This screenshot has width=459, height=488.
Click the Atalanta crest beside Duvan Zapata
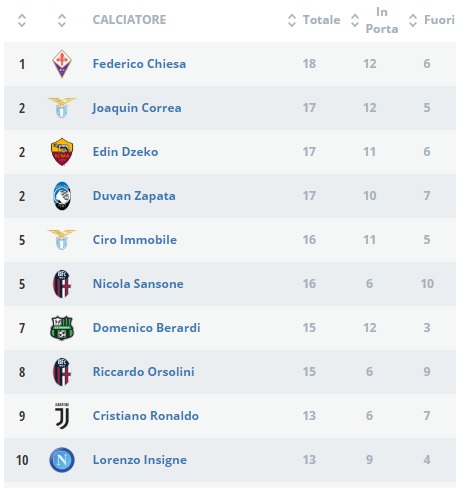click(62, 196)
